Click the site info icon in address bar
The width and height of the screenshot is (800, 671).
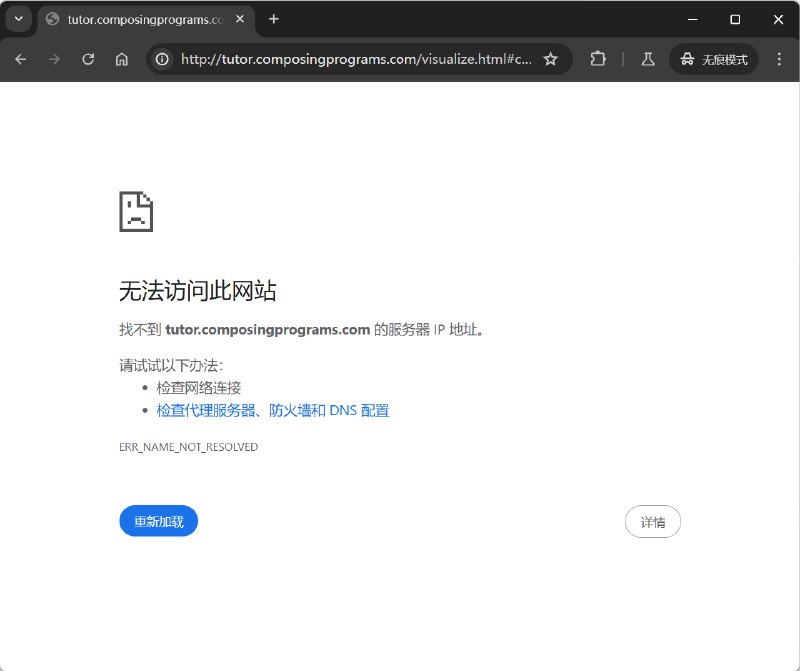click(x=161, y=59)
